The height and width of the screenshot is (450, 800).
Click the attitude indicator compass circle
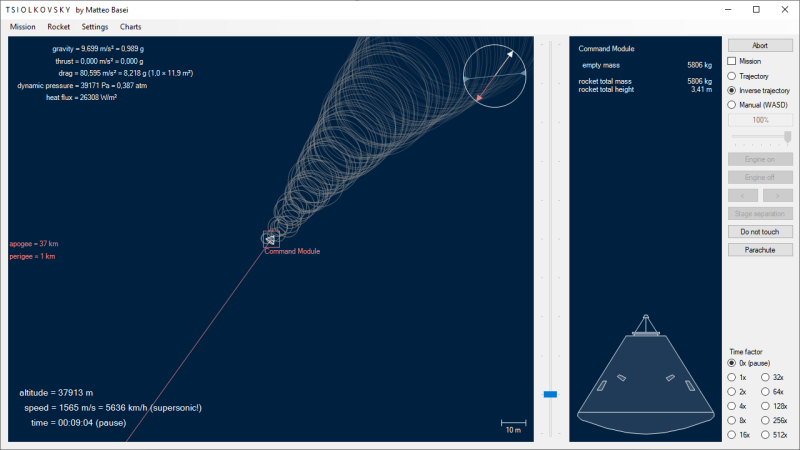pos(494,76)
